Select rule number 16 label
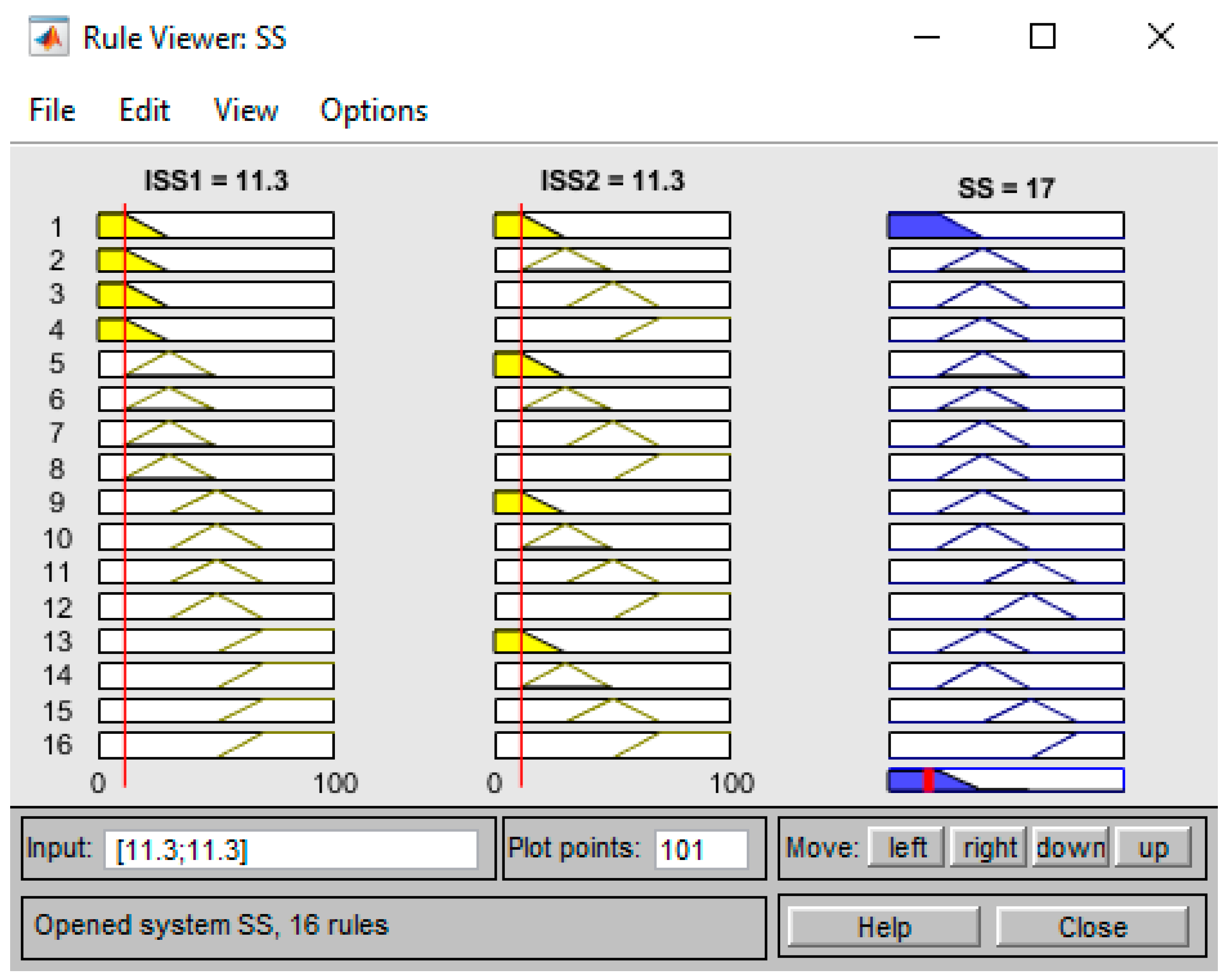 tap(58, 745)
